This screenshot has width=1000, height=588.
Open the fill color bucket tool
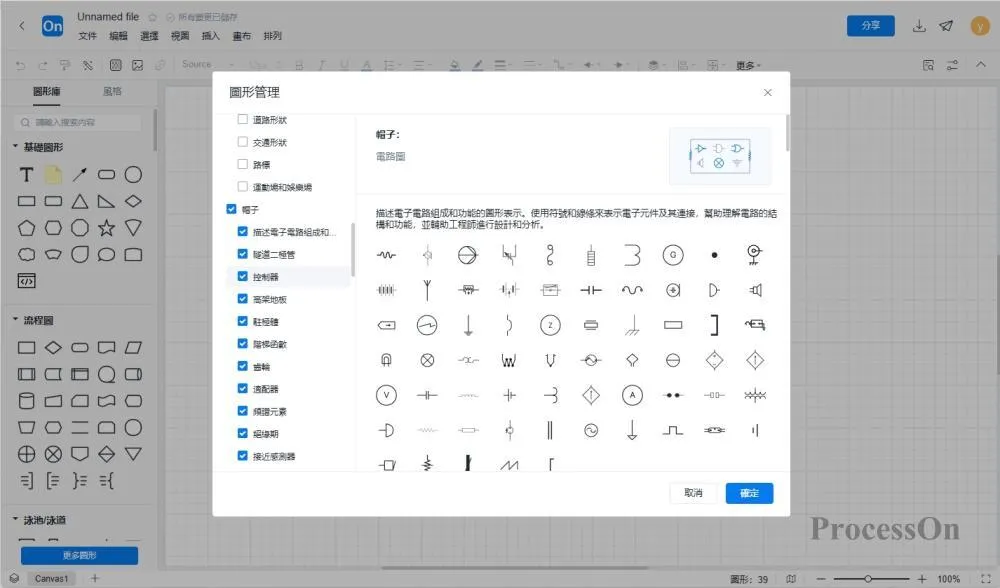pyautogui.click(x=455, y=65)
